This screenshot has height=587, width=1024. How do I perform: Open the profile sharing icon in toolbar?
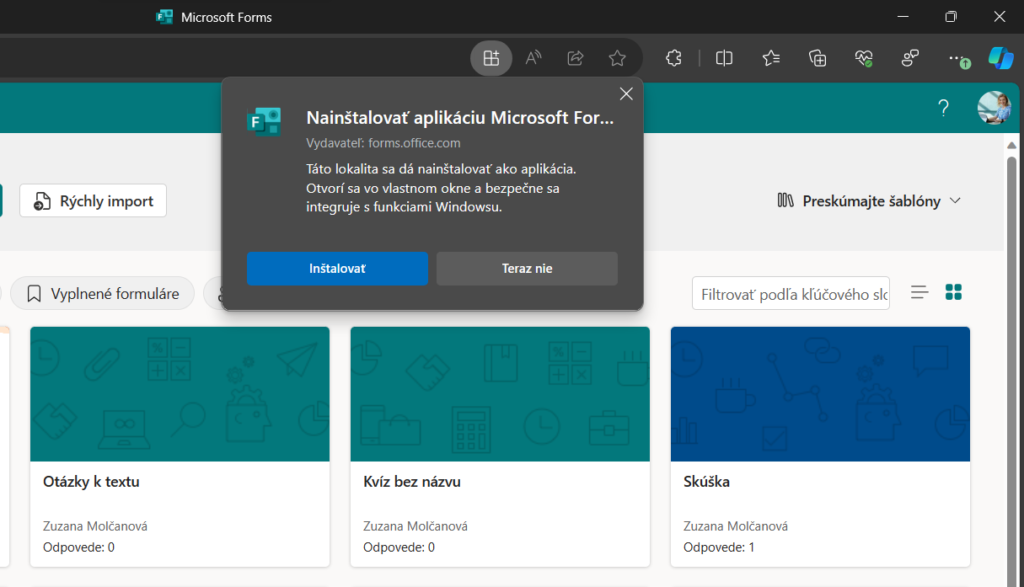point(910,58)
